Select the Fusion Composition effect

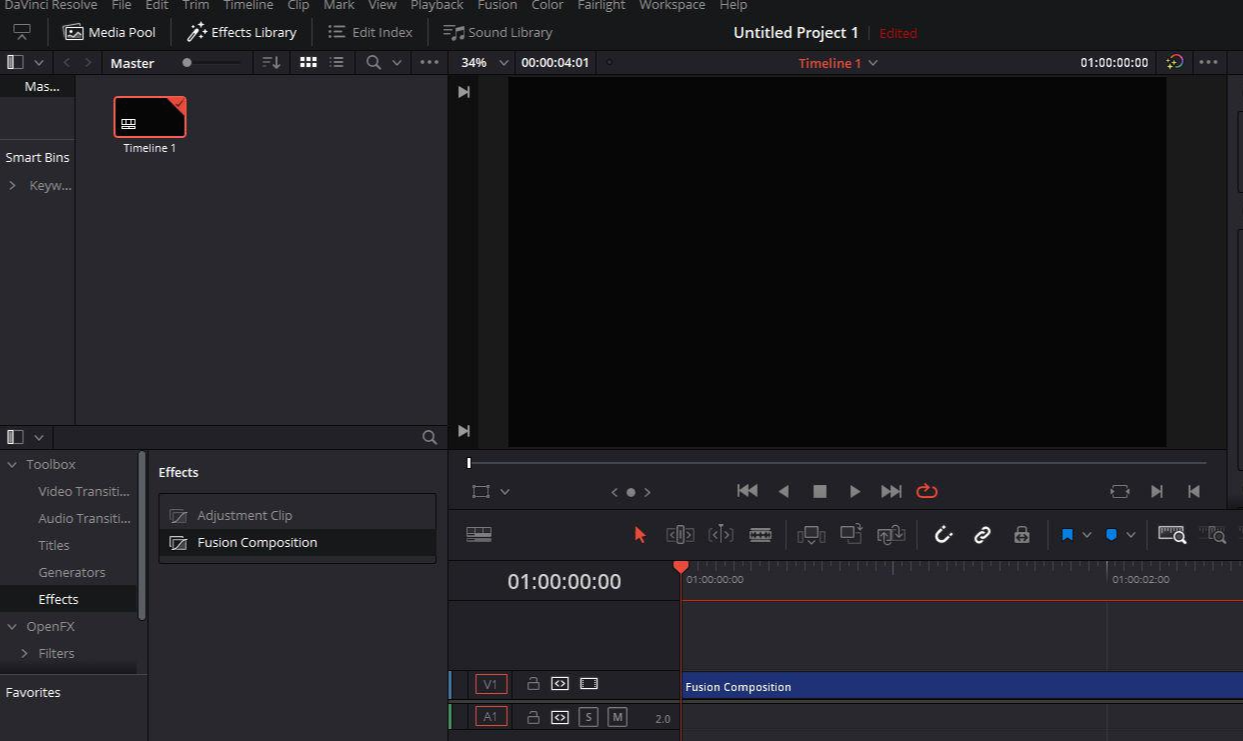[x=297, y=542]
